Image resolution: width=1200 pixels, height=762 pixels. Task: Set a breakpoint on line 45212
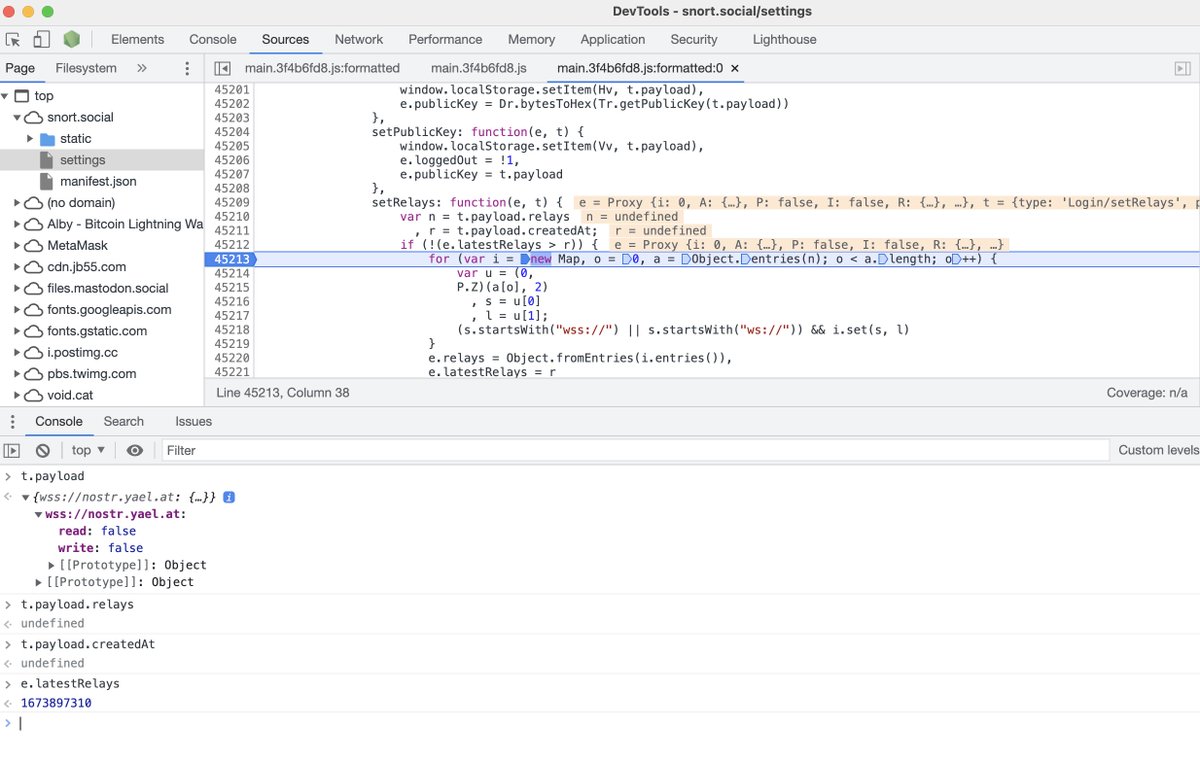(x=232, y=245)
